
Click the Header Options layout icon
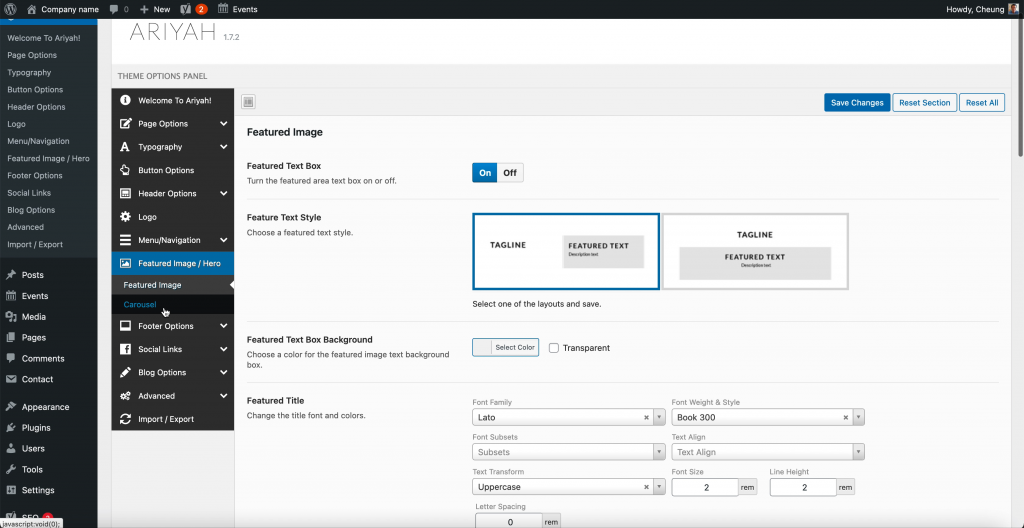pyautogui.click(x=125, y=193)
